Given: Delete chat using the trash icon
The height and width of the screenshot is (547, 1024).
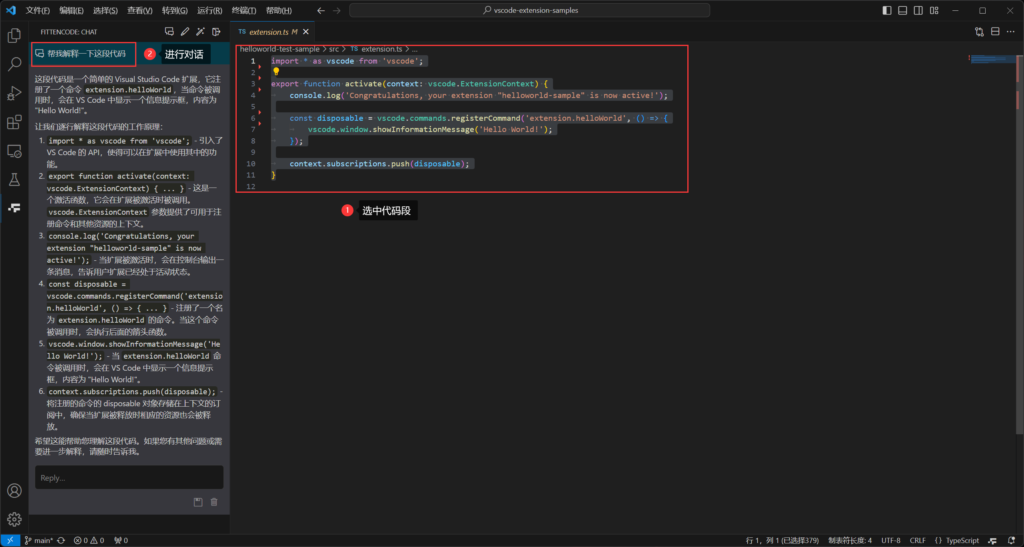Looking at the screenshot, I should coord(214,501).
